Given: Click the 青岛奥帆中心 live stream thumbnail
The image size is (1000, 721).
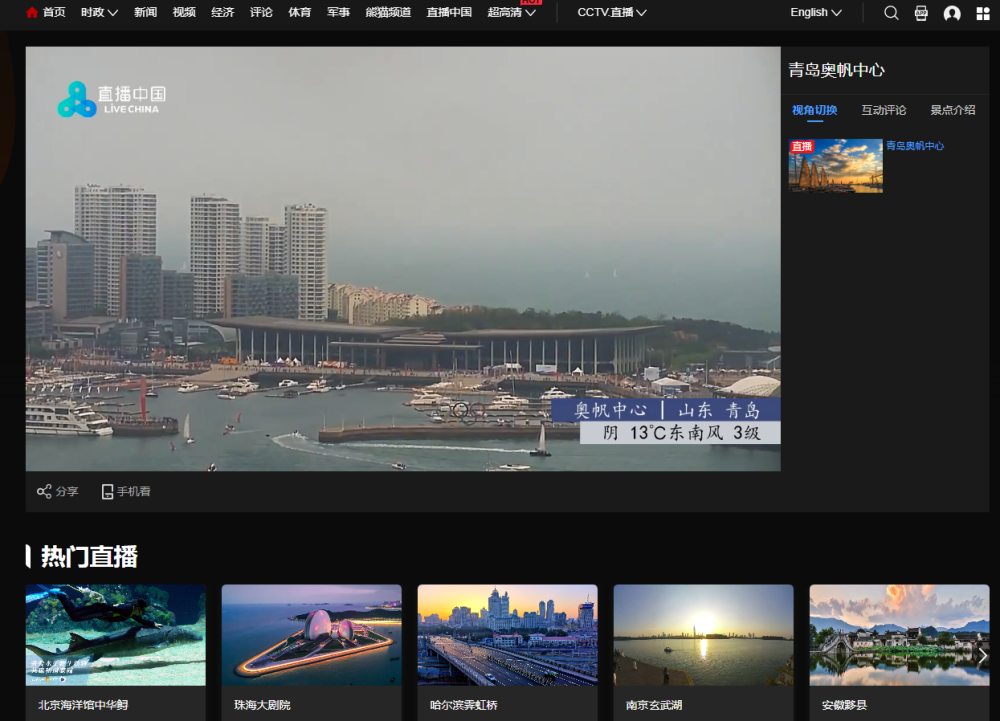Looking at the screenshot, I should (x=835, y=166).
